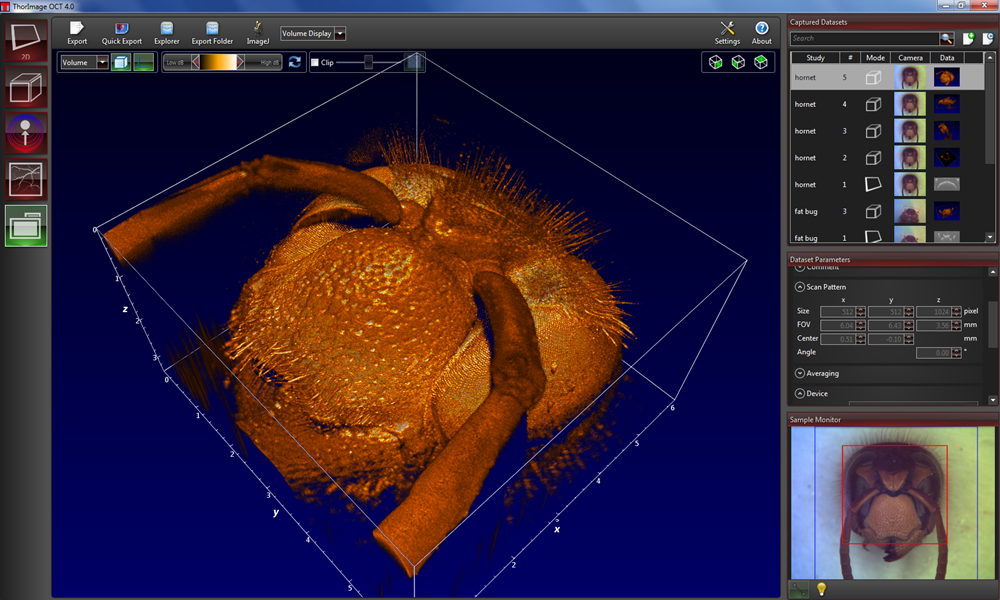Expand the Device section
The image size is (1000, 600).
click(x=800, y=394)
